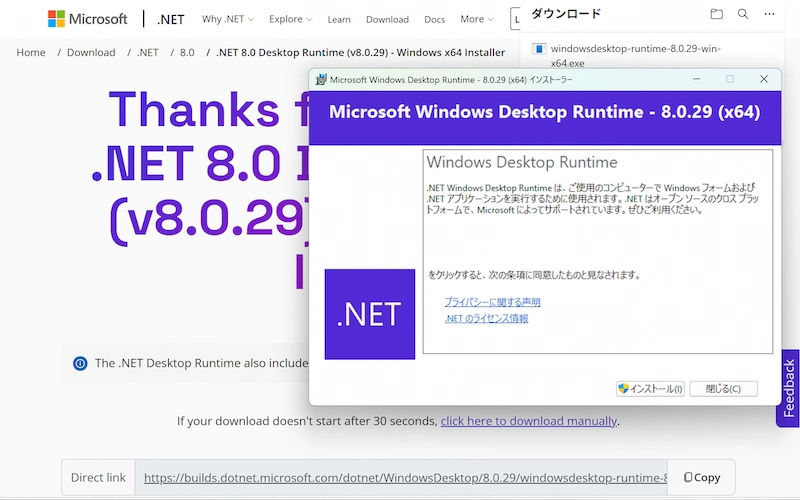The image size is (800, 500).
Task: Open the .NET license information link
Action: pyautogui.click(x=486, y=318)
